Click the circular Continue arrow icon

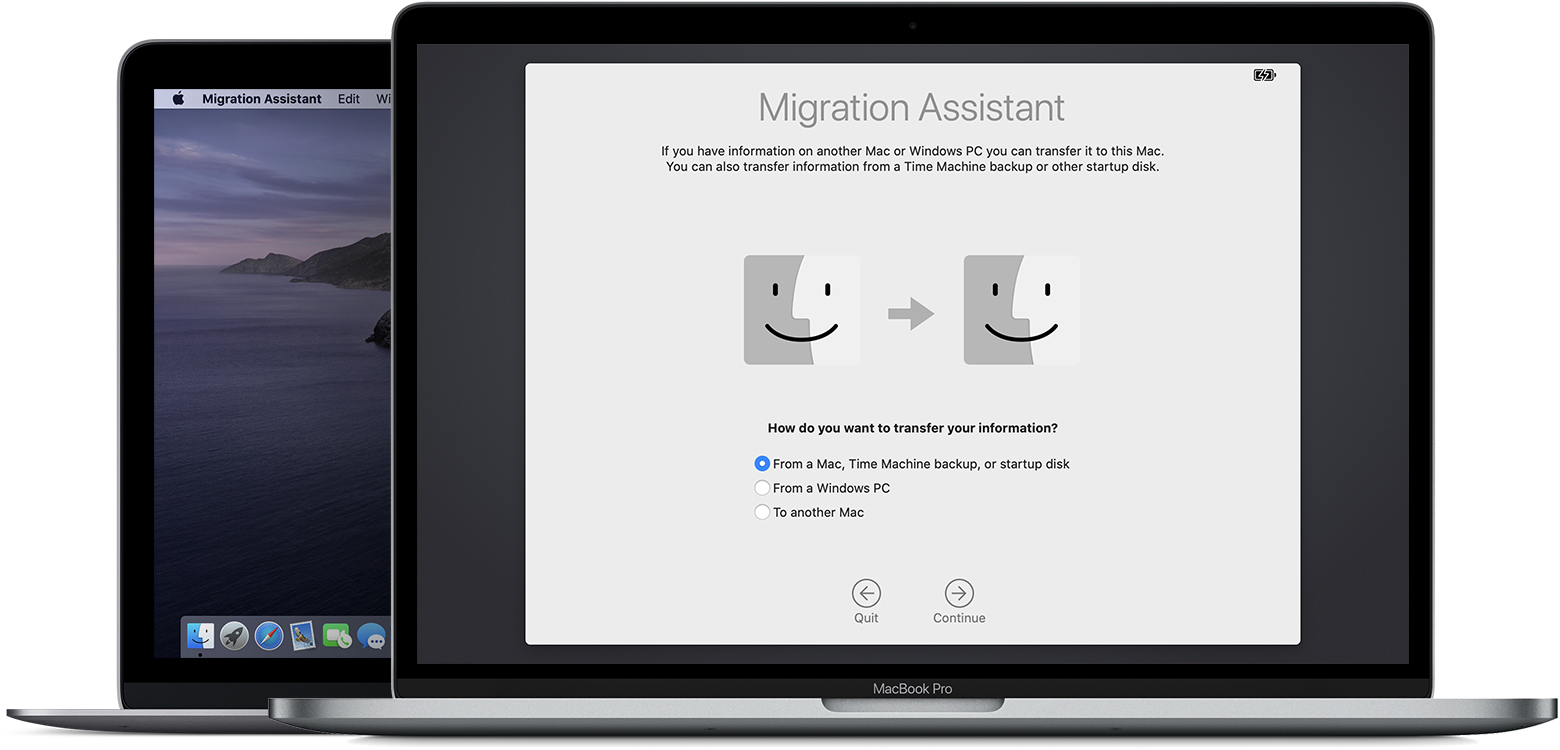click(958, 593)
